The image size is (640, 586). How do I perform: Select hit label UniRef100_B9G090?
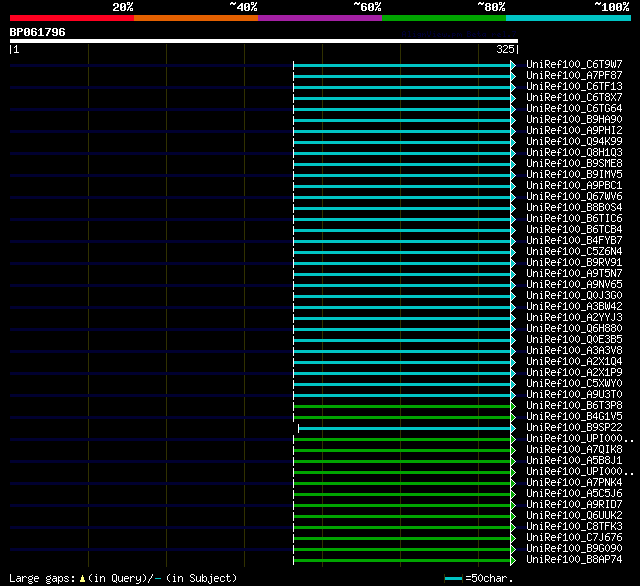tap(574, 549)
